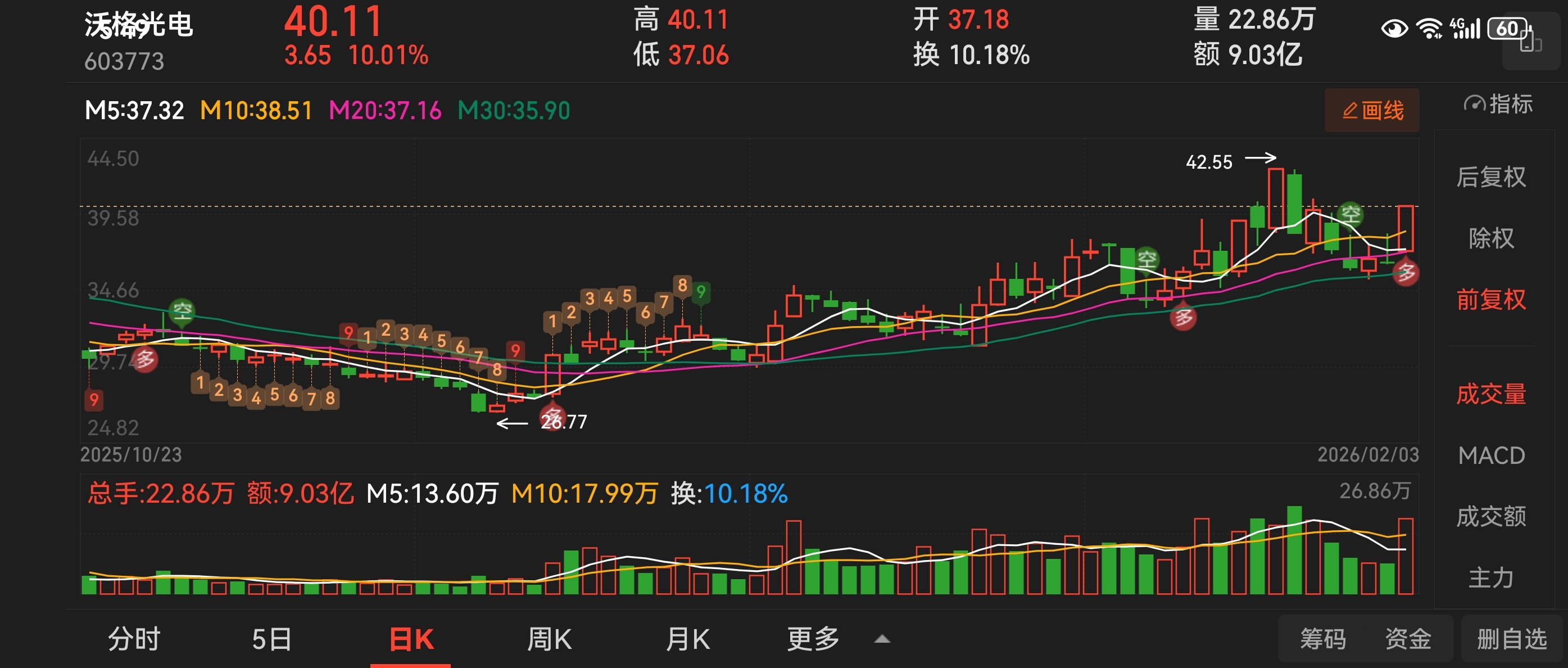Select 后复权 adjustment mode
The image size is (1568, 668).
[1490, 177]
